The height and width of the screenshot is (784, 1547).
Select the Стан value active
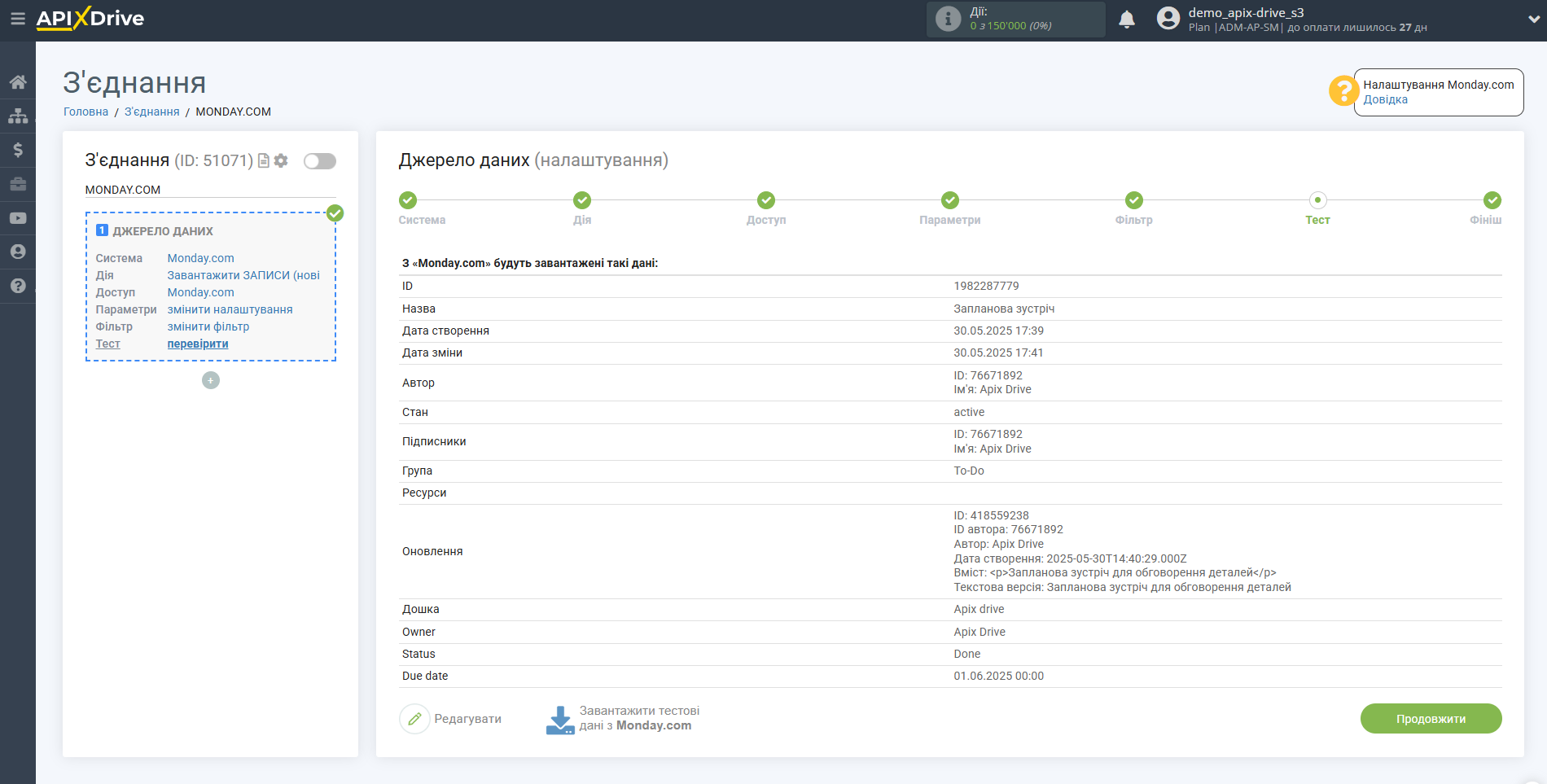[x=969, y=412]
